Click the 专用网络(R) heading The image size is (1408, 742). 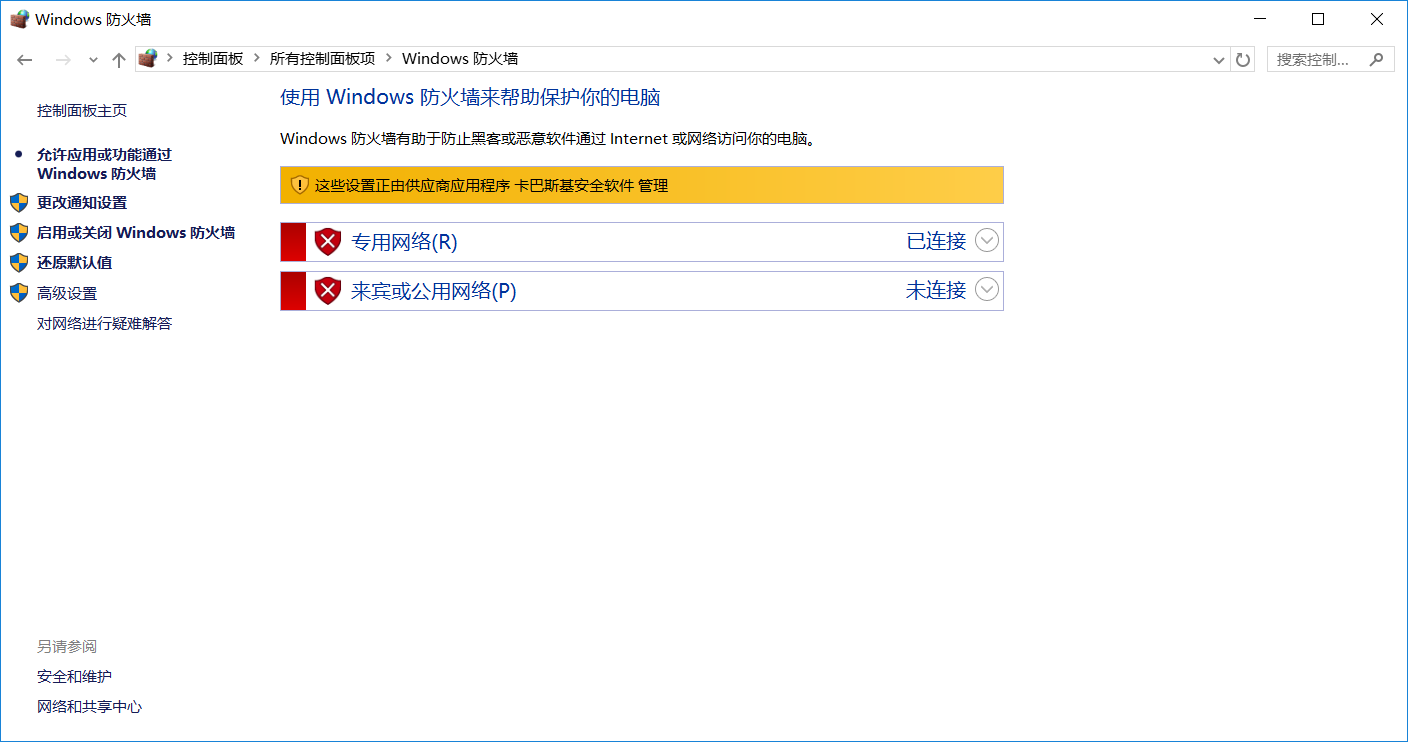click(404, 242)
